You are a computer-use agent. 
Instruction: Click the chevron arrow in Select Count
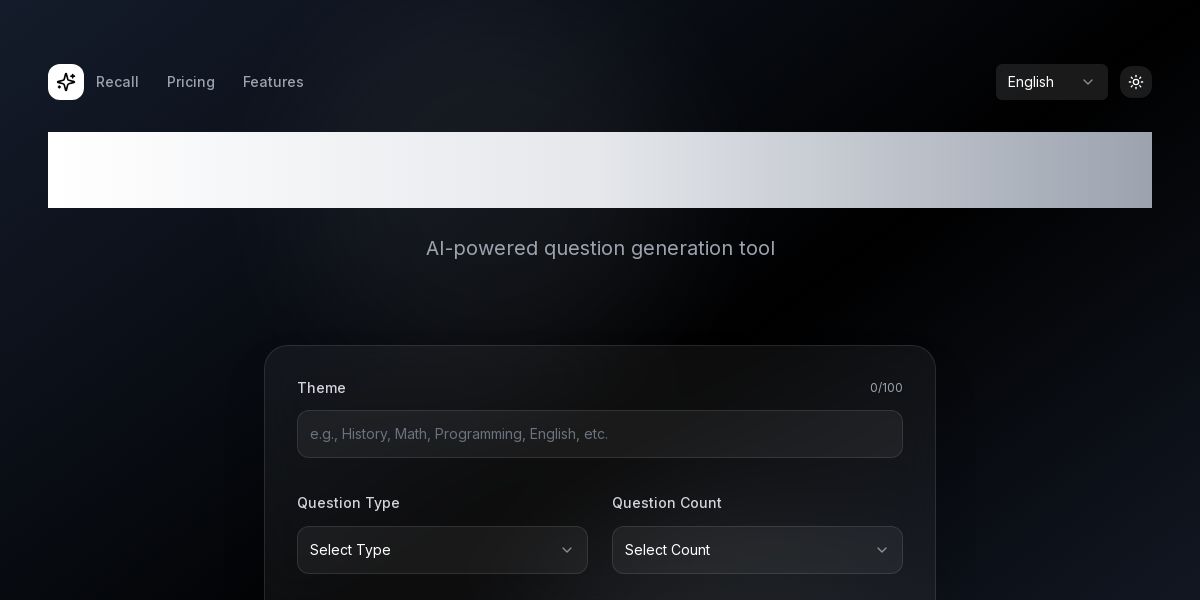click(882, 550)
